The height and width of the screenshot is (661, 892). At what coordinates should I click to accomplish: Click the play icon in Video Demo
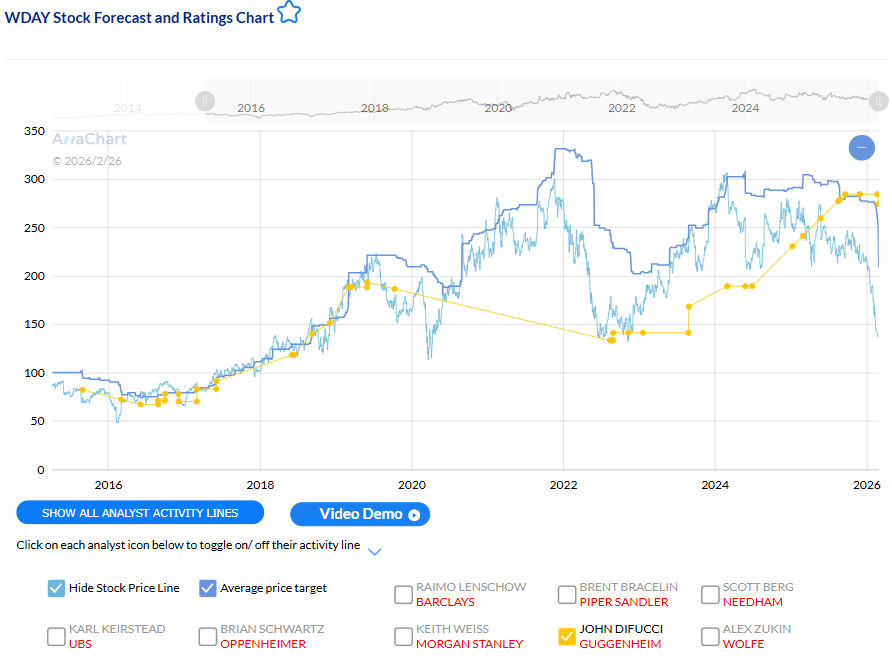414,515
